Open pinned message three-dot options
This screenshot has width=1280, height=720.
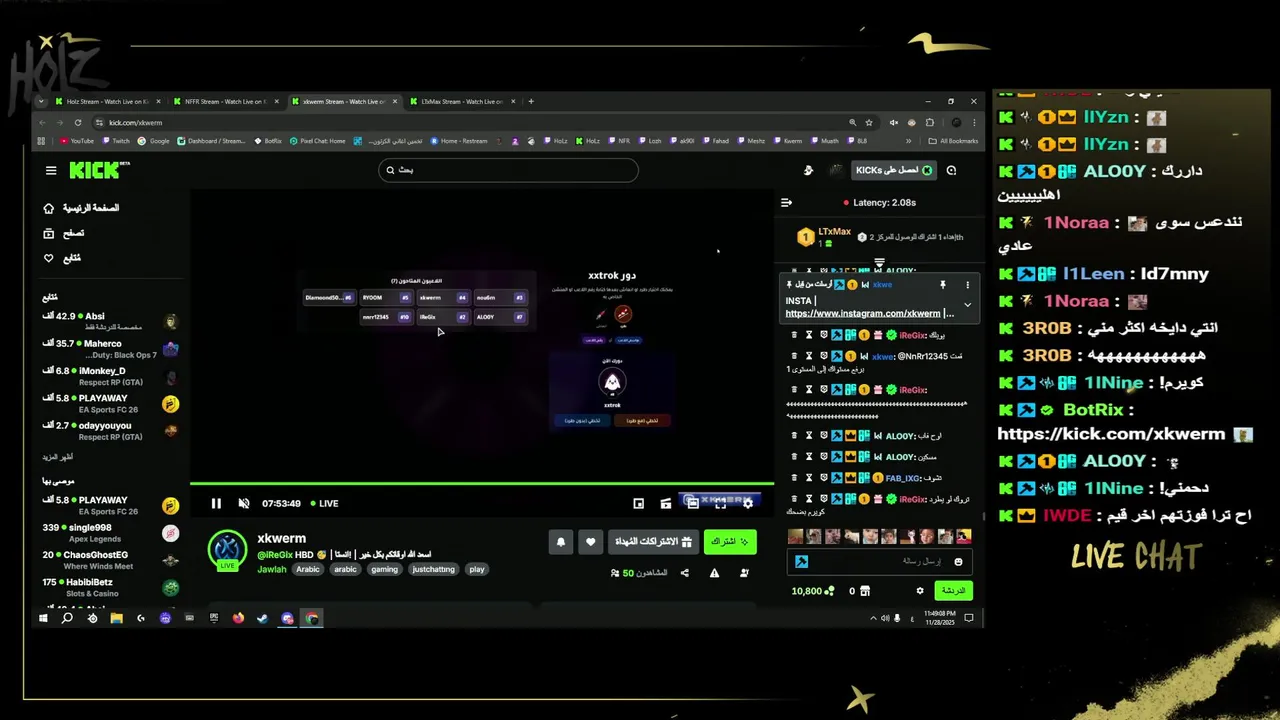coord(967,285)
